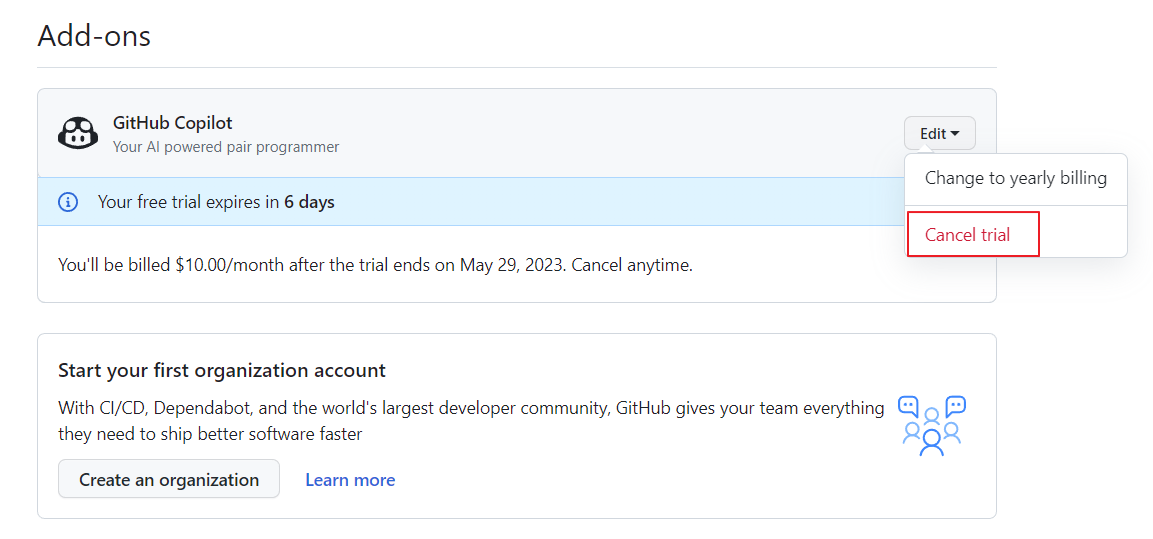
Task: Click Create an organization button
Action: 169,479
